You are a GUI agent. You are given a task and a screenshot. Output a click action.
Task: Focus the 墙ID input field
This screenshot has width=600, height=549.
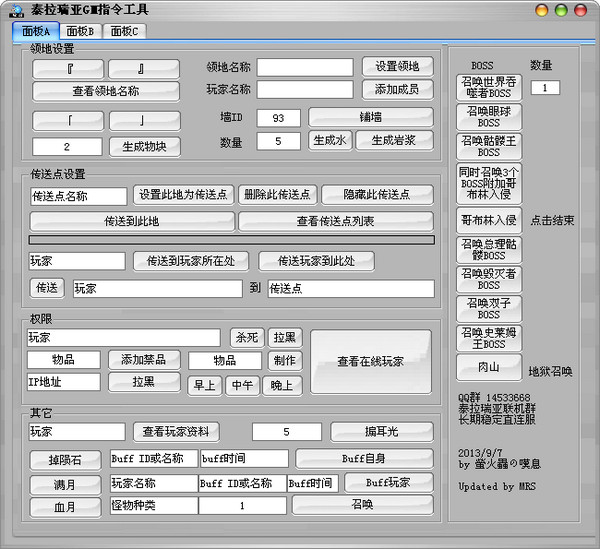tap(278, 118)
